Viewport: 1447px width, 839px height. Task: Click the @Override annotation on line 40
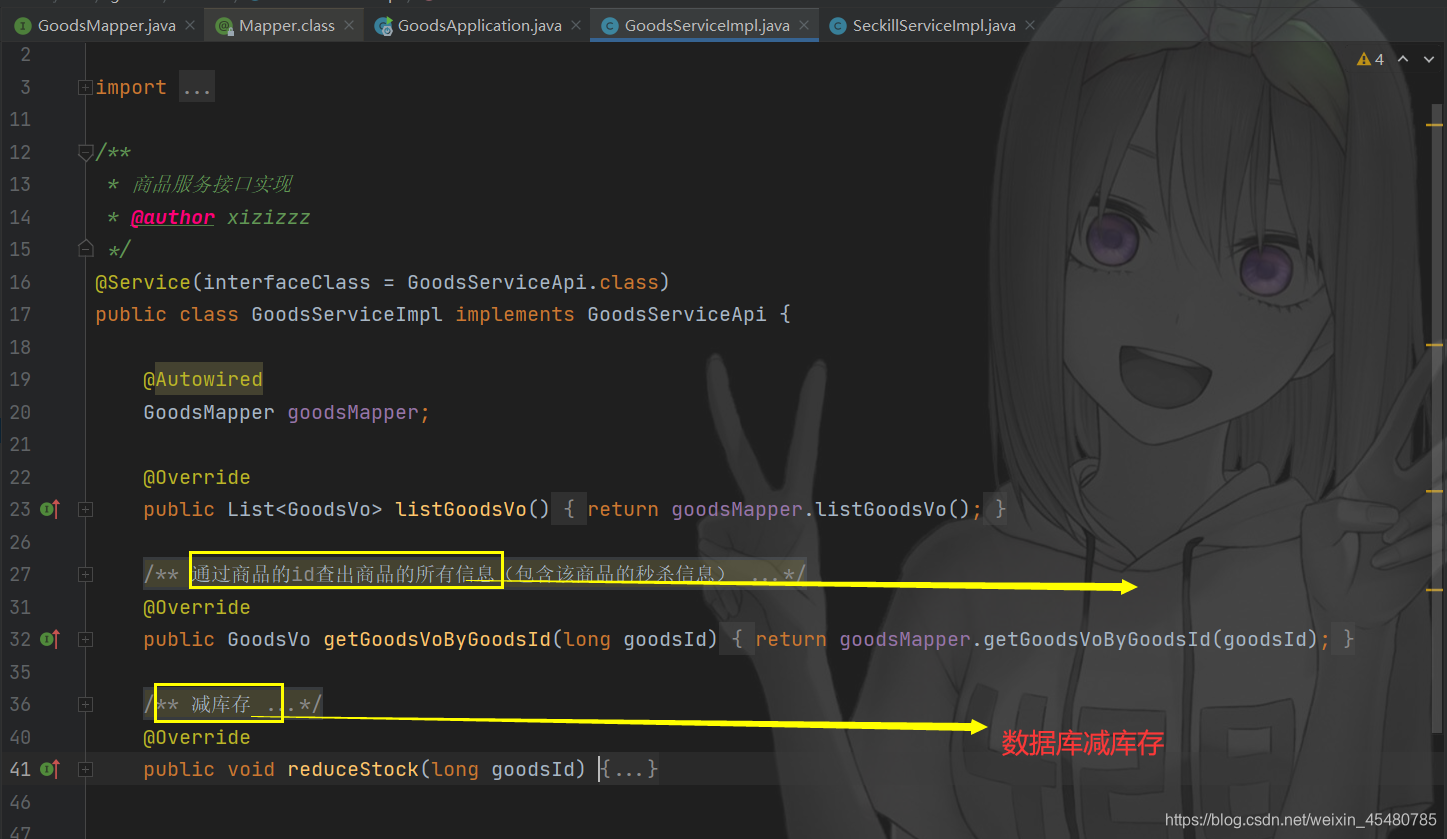(x=197, y=738)
